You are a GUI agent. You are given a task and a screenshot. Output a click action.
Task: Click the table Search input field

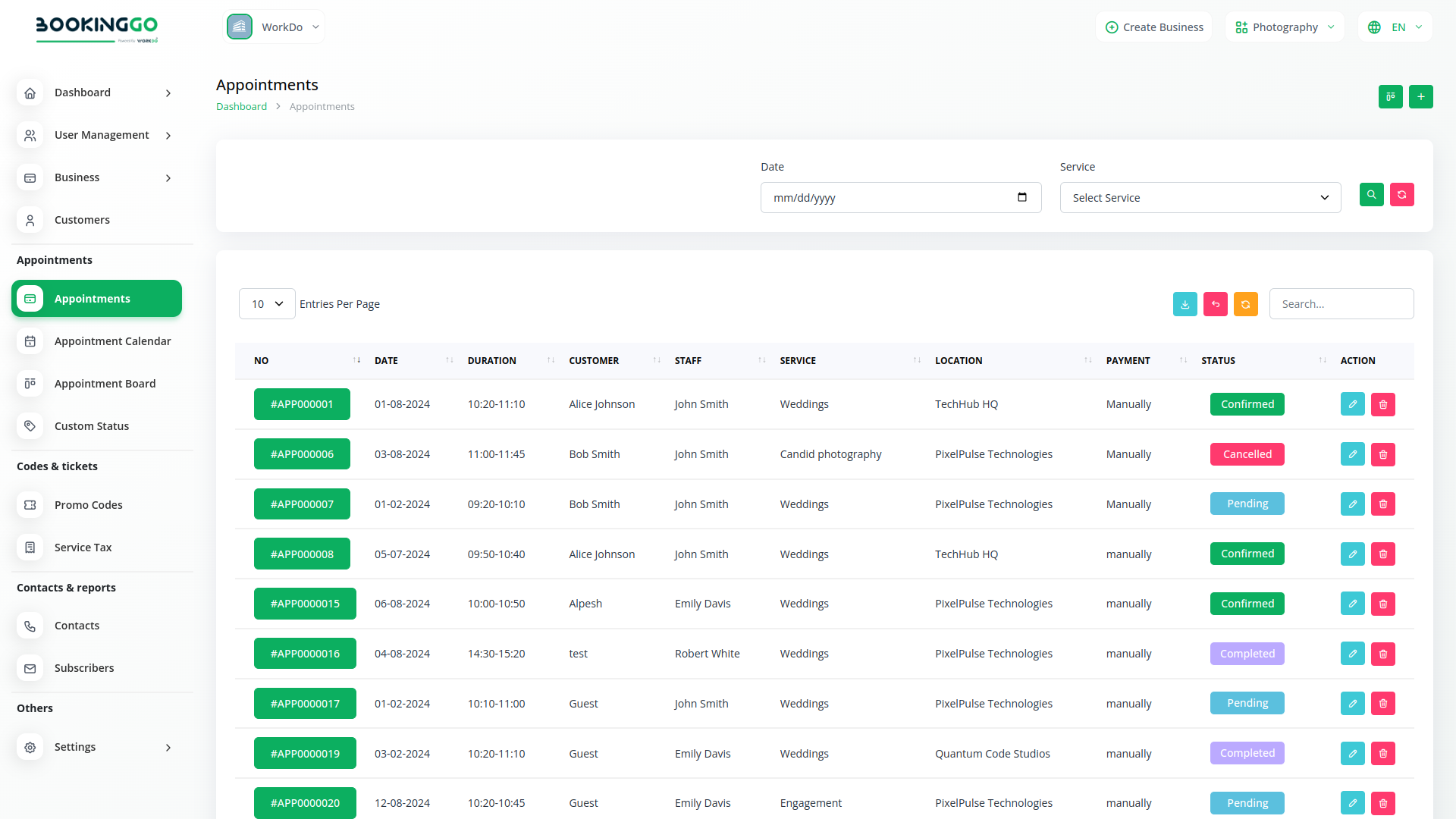[1341, 304]
